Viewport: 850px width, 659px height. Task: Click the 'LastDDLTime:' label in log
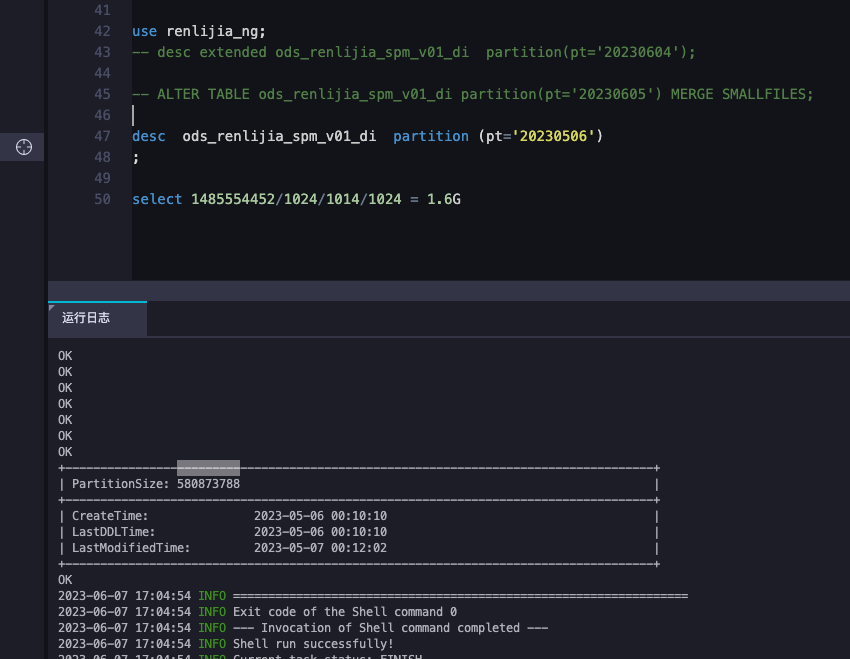coord(113,532)
